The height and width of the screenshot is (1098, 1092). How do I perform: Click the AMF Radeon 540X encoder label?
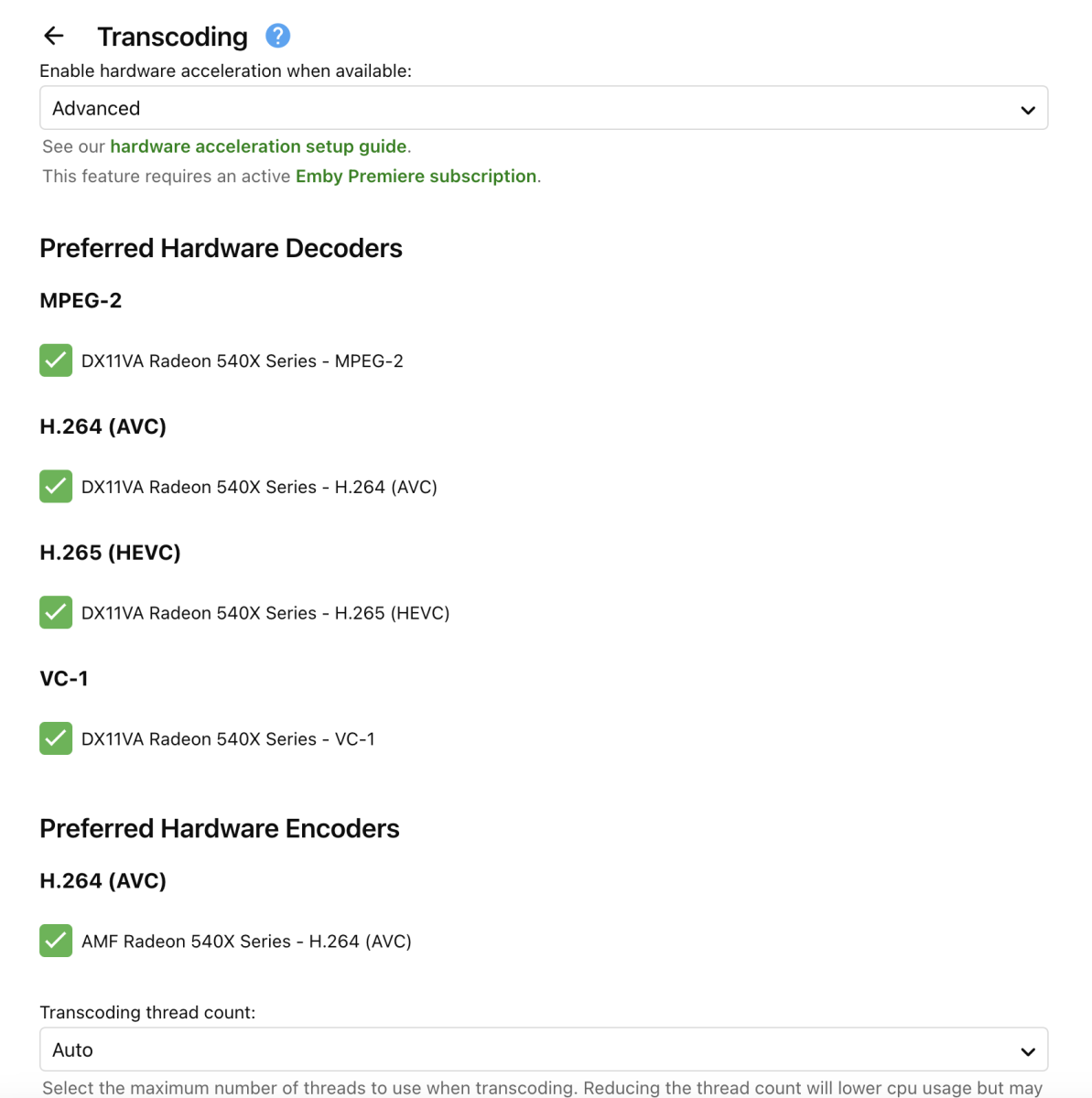click(246, 941)
